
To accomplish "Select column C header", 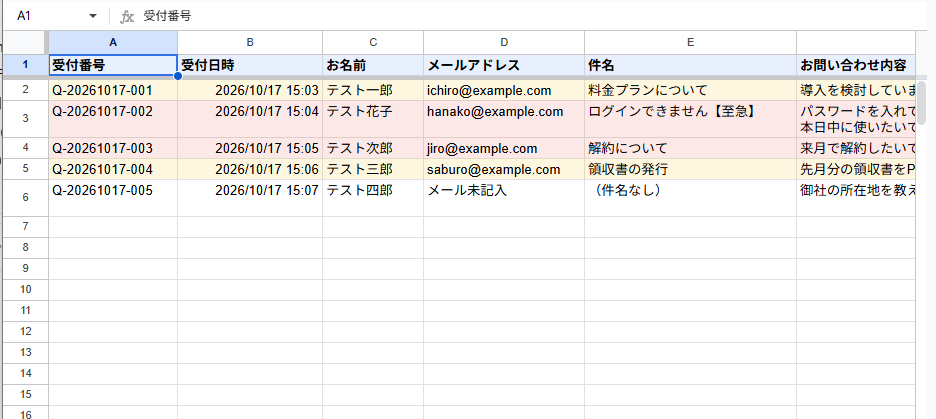I will pos(373,42).
